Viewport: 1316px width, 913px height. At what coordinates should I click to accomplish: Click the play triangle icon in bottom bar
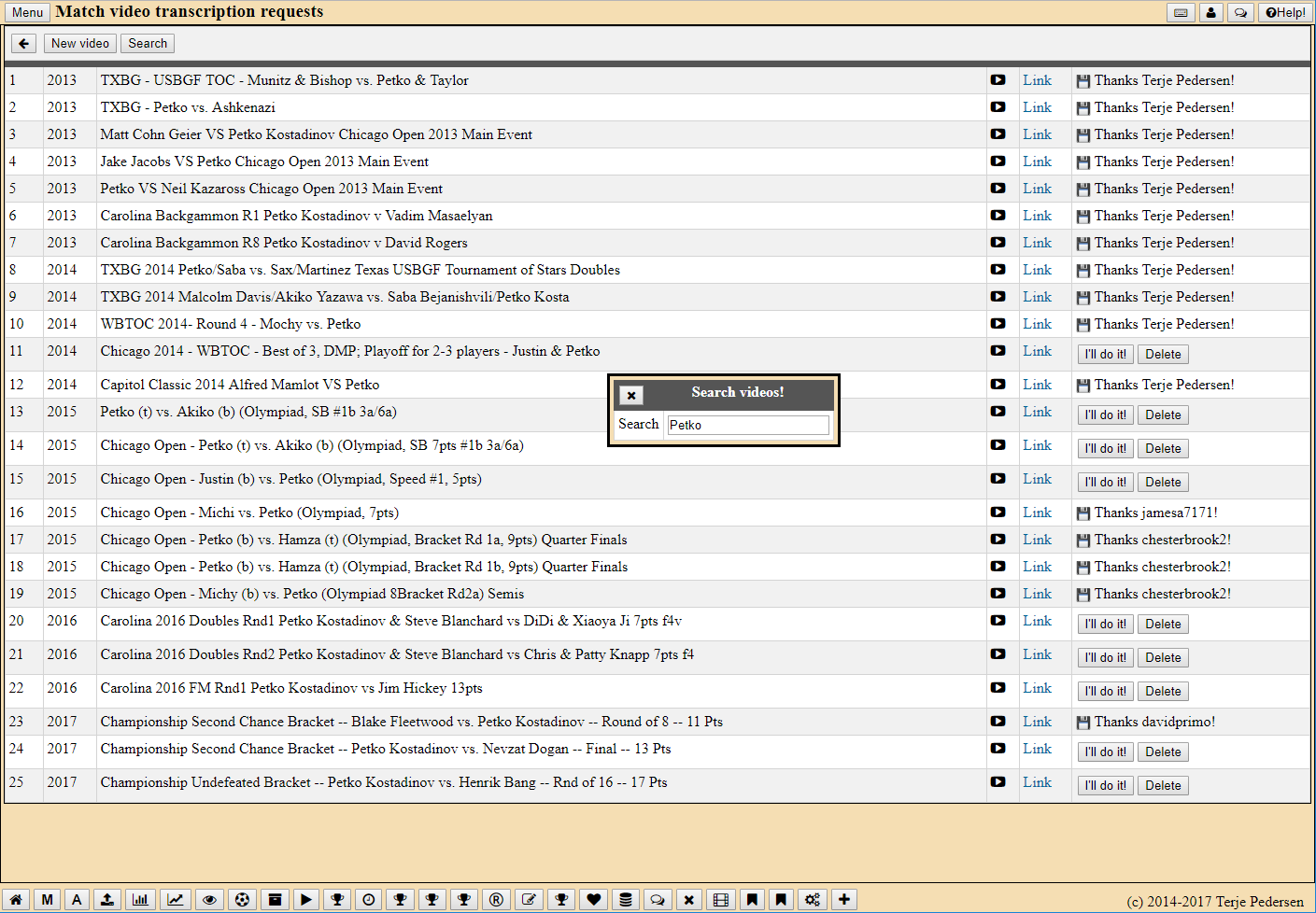305,899
